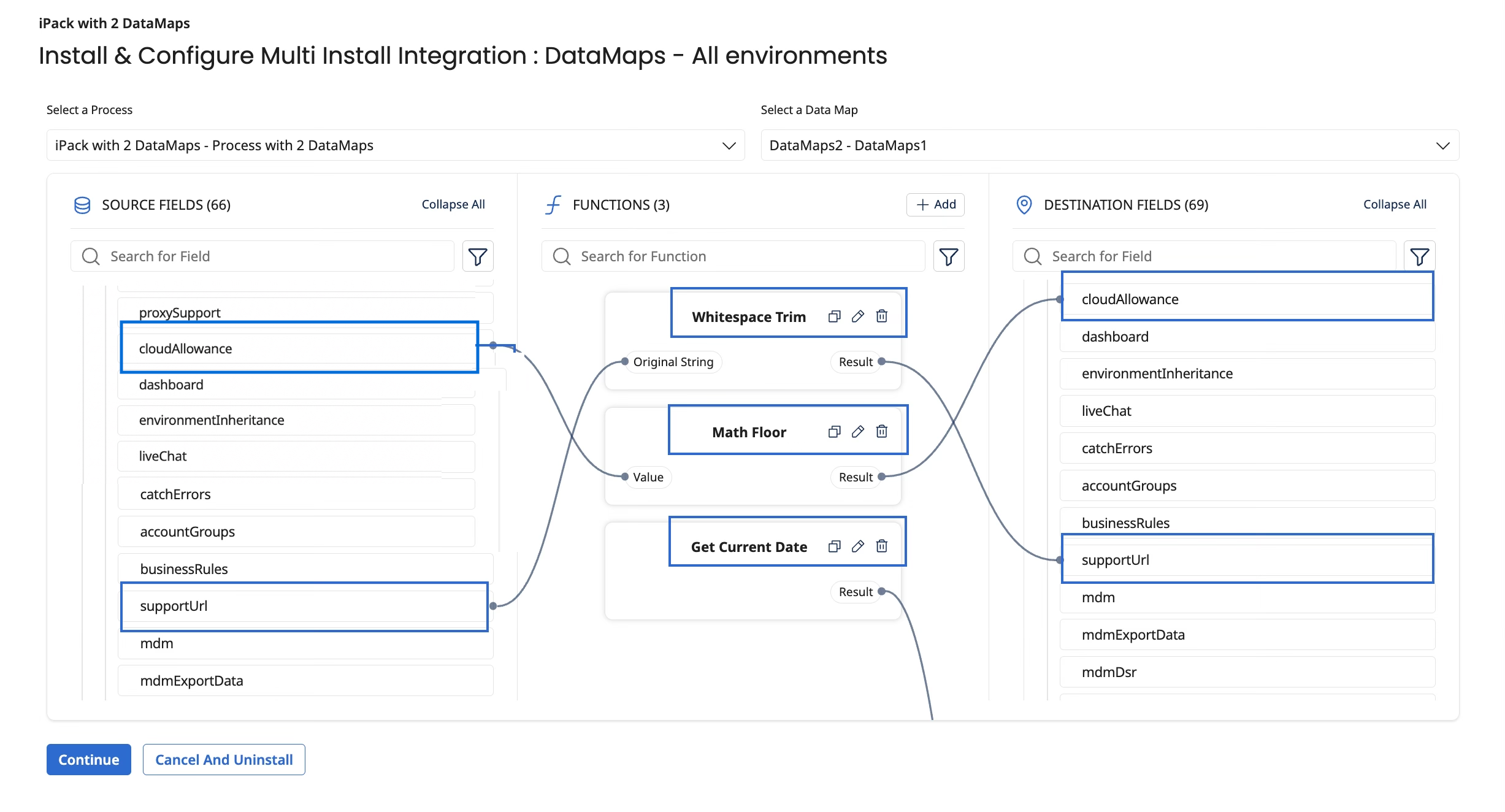Collapse all source fields

tap(453, 205)
